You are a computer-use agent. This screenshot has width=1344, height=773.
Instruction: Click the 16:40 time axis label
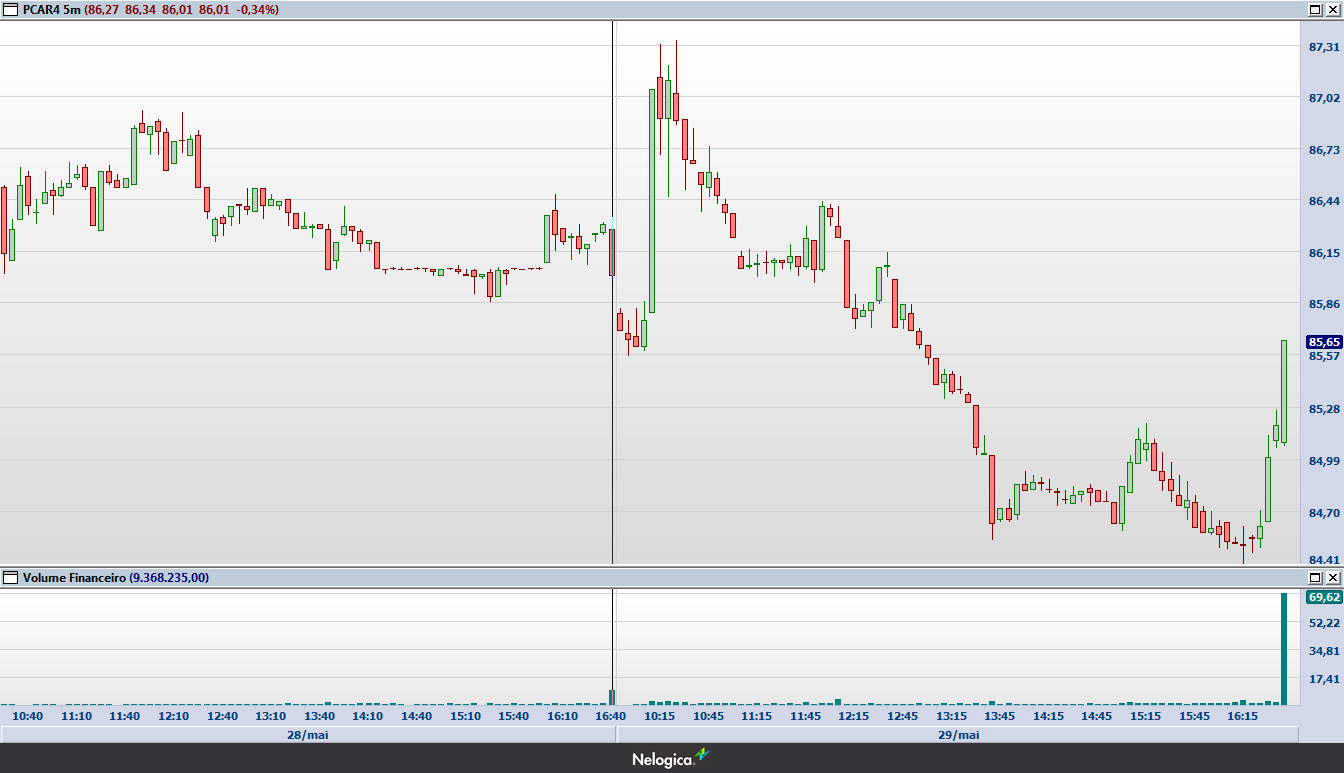click(610, 716)
